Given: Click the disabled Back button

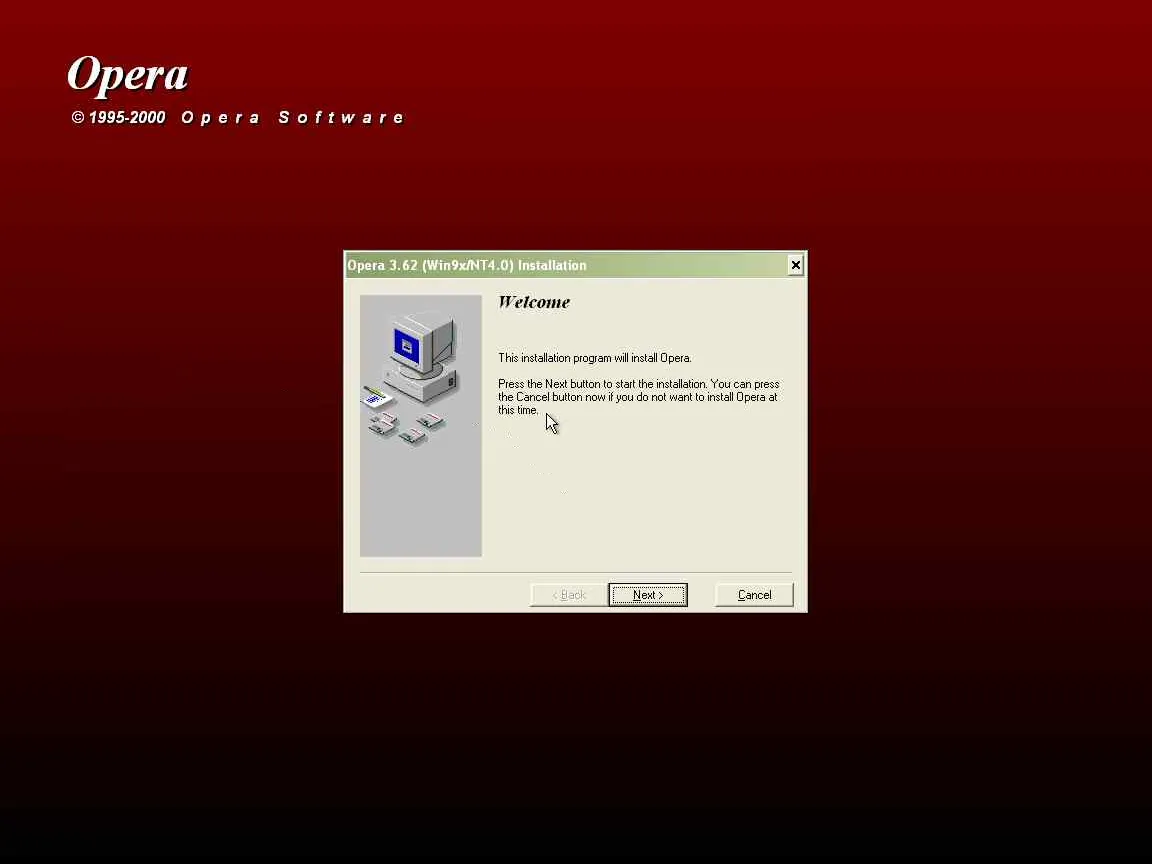Looking at the screenshot, I should tap(569, 594).
